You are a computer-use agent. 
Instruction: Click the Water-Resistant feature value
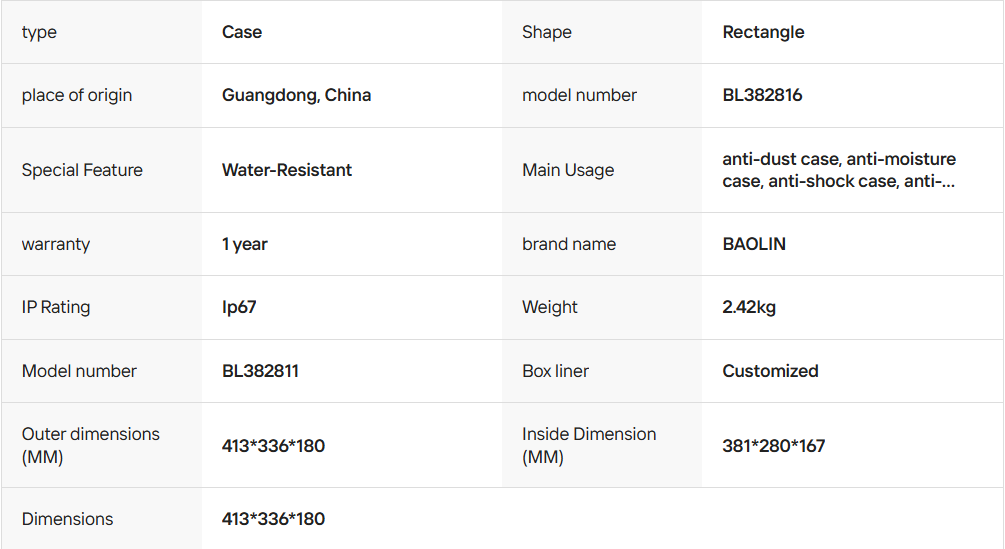(x=287, y=170)
